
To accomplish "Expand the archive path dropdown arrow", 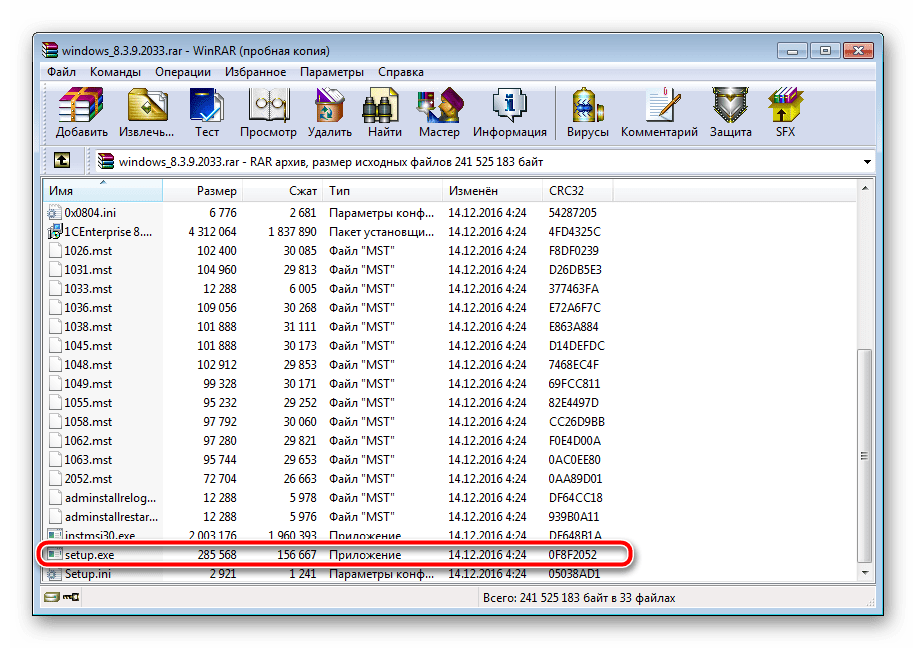I will point(866,161).
